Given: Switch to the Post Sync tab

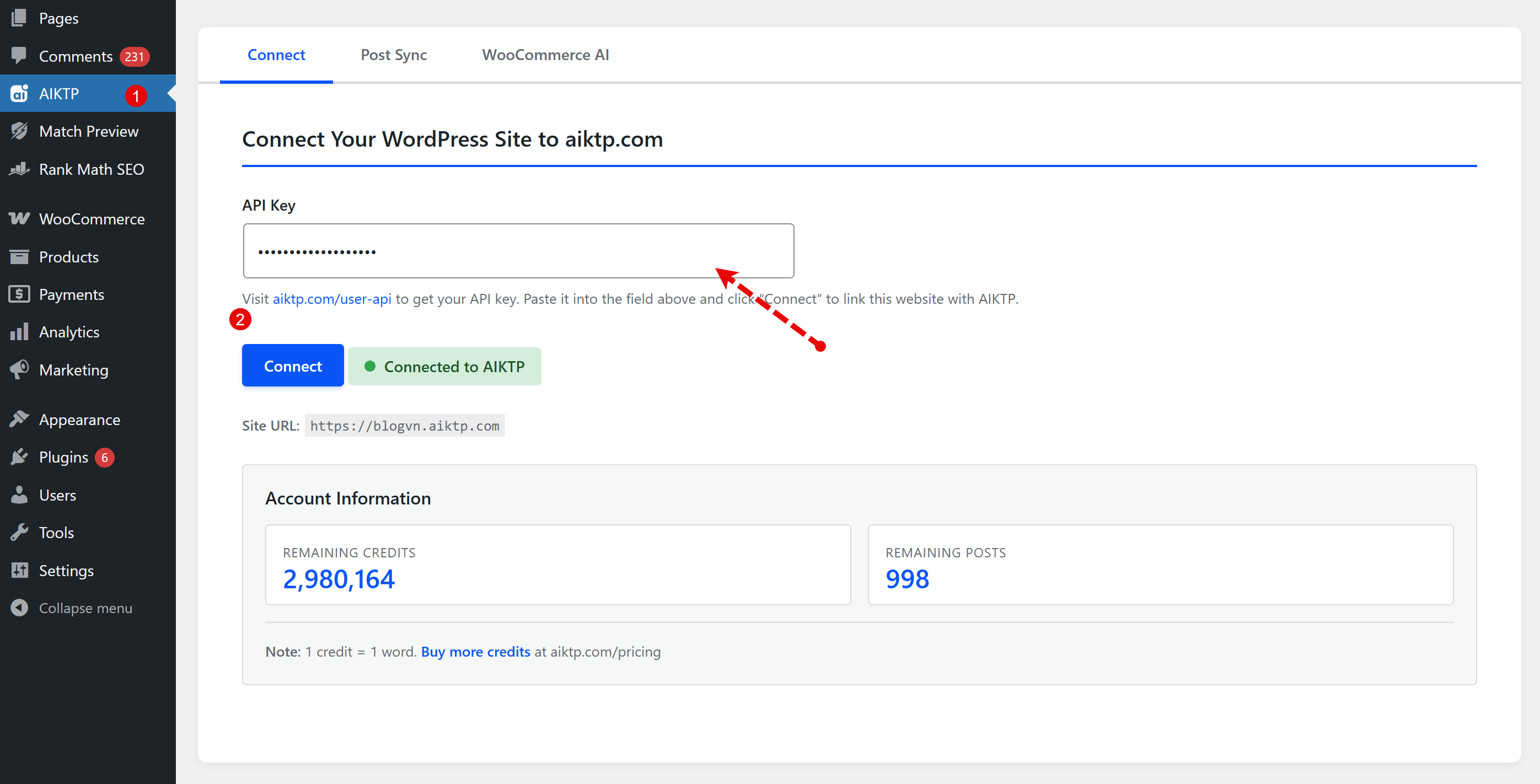Looking at the screenshot, I should click(393, 55).
